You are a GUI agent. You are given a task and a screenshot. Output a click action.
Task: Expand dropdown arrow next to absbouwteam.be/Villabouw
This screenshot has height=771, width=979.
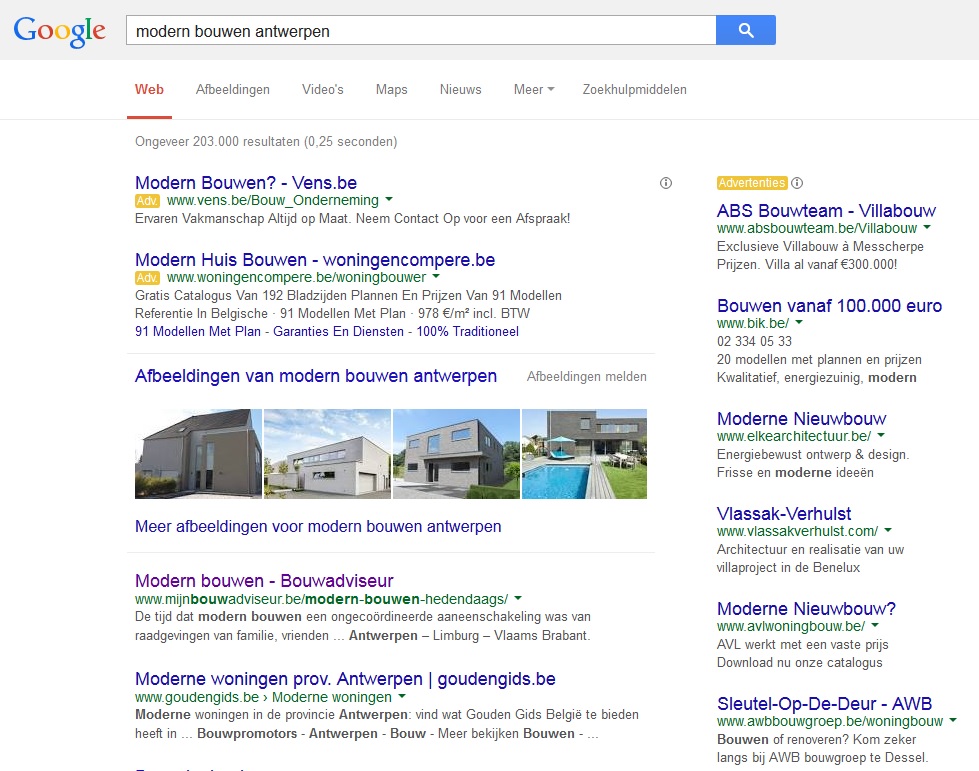[927, 227]
